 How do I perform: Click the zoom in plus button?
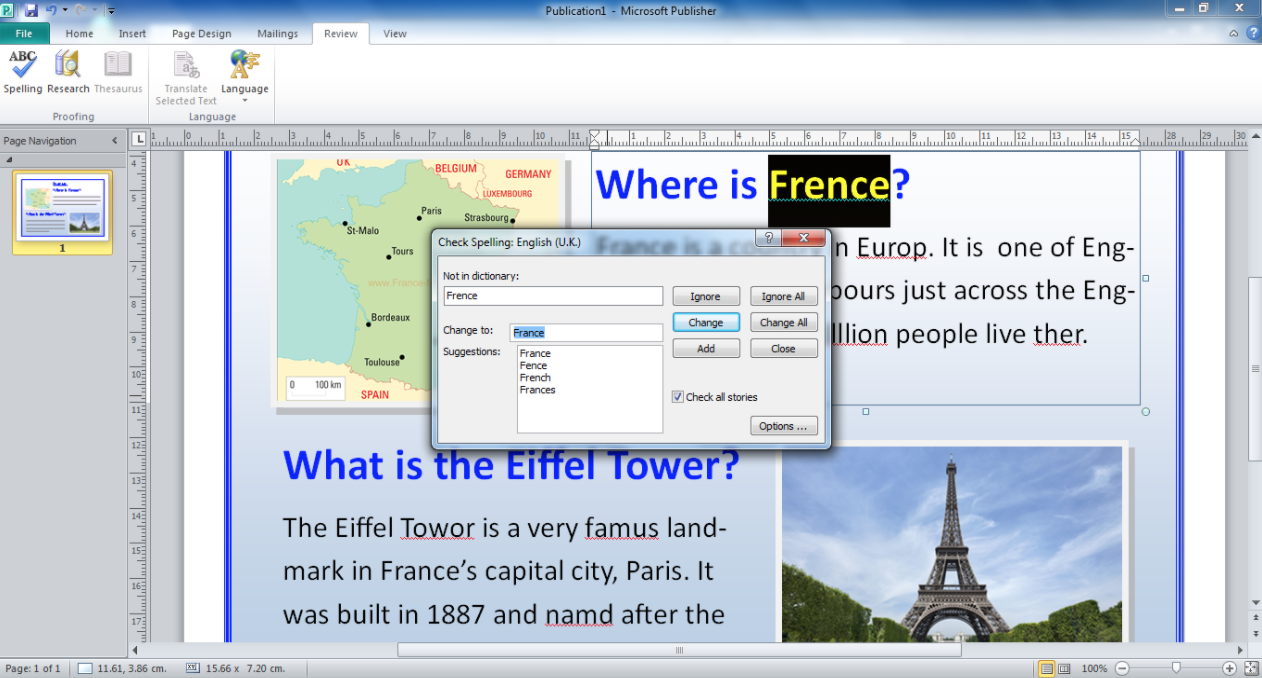click(x=1230, y=668)
